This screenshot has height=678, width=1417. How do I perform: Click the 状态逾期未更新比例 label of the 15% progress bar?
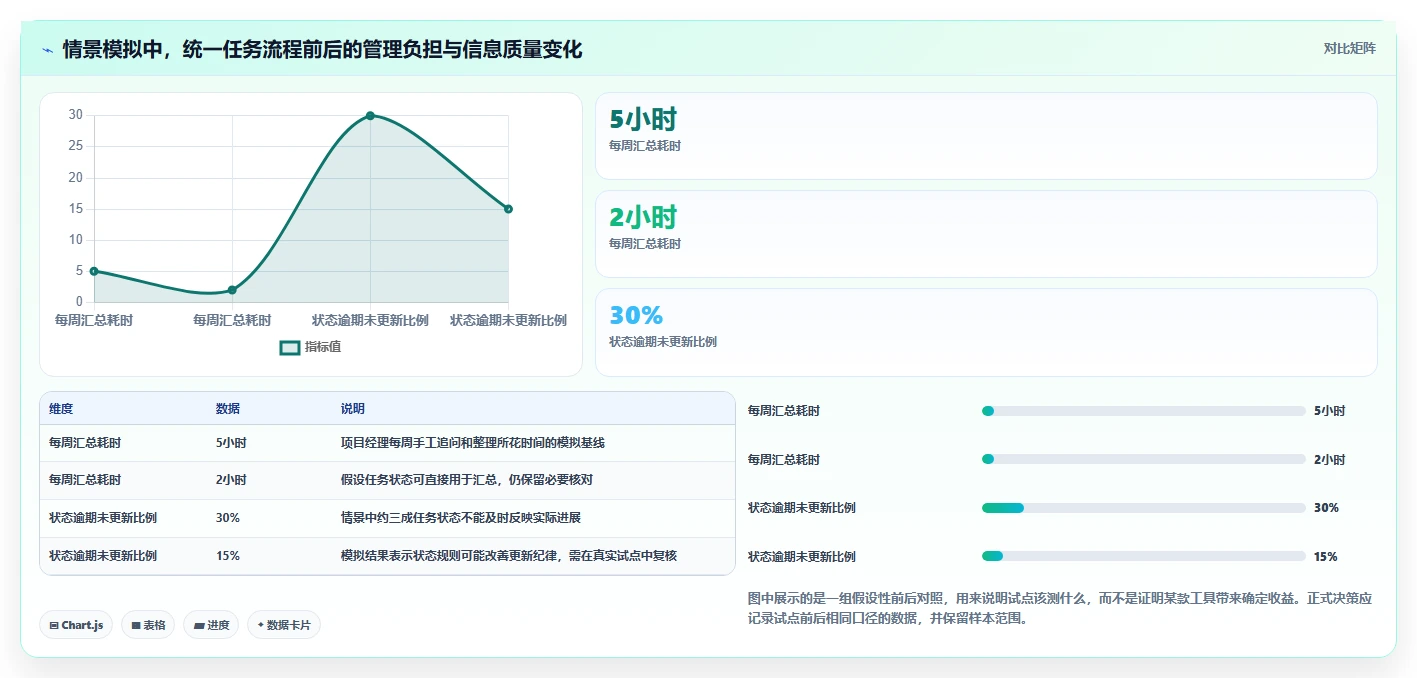click(x=802, y=557)
